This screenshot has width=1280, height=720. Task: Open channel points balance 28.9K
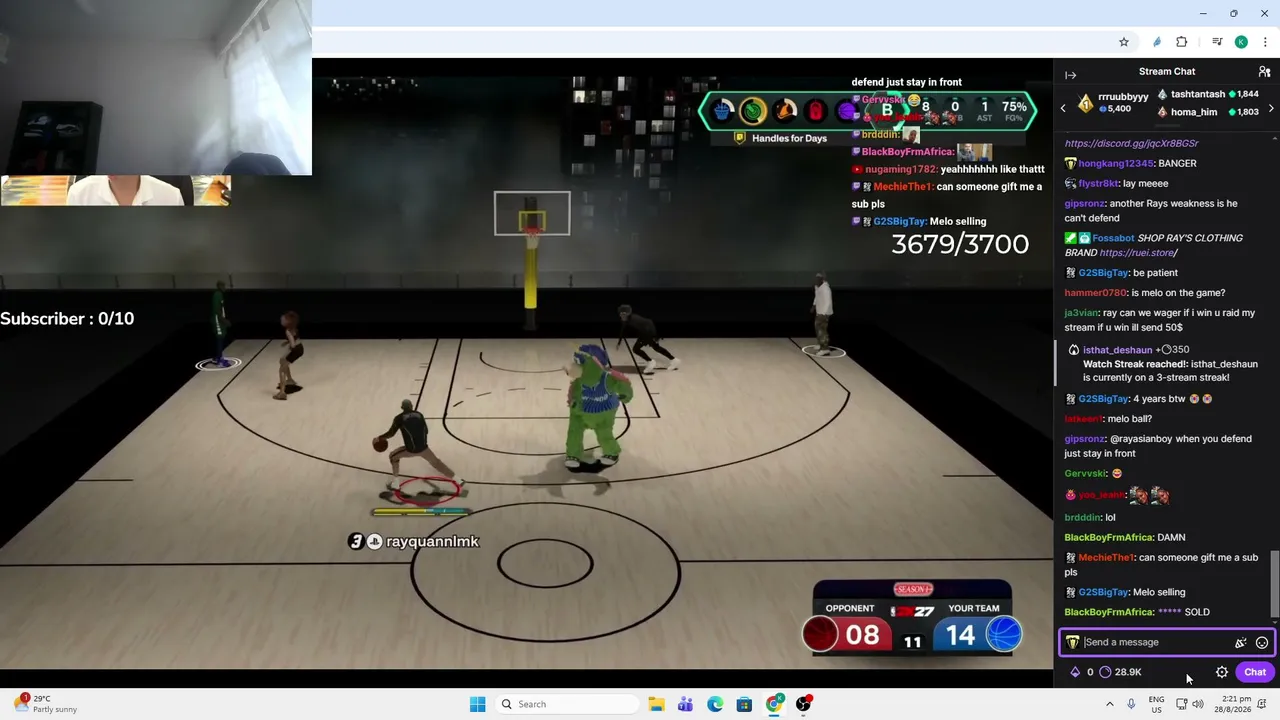click(1120, 672)
